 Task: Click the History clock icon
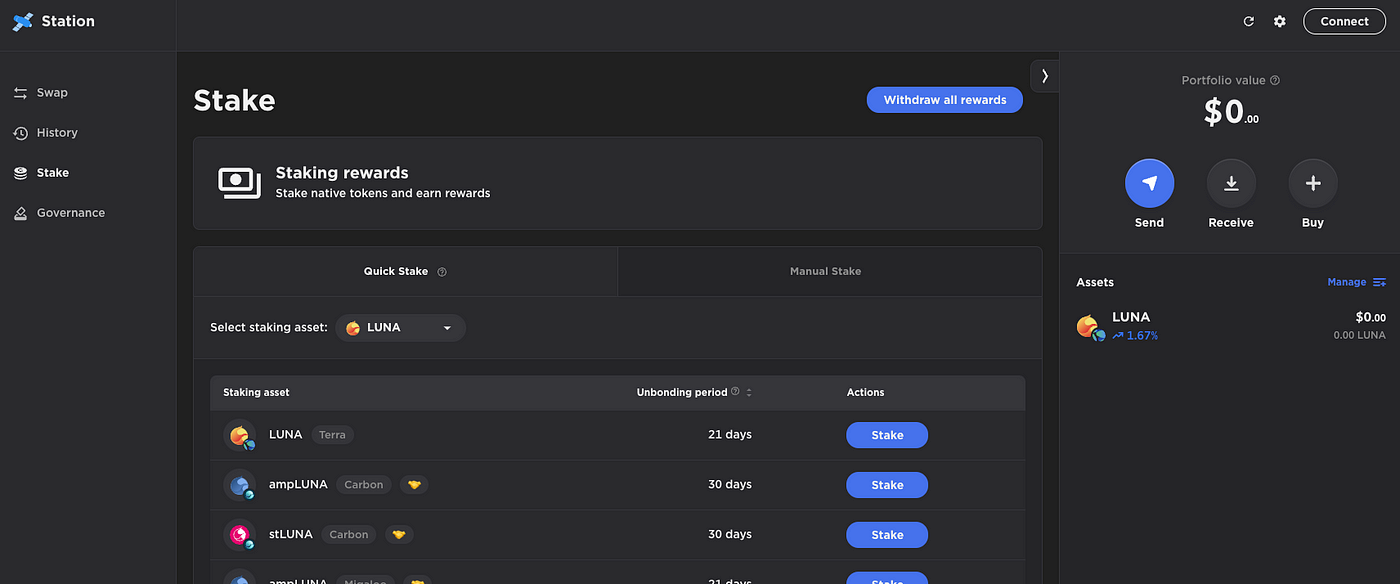pyautogui.click(x=20, y=133)
